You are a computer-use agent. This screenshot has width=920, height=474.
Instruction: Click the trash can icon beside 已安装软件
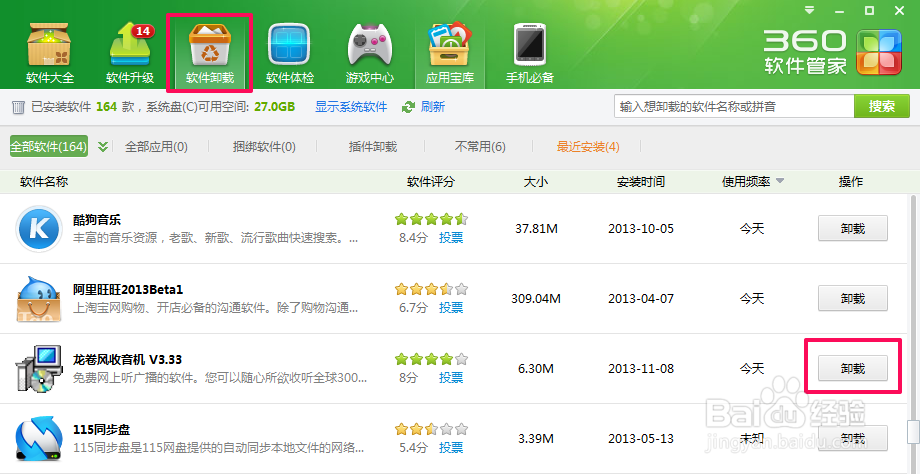pos(19,107)
